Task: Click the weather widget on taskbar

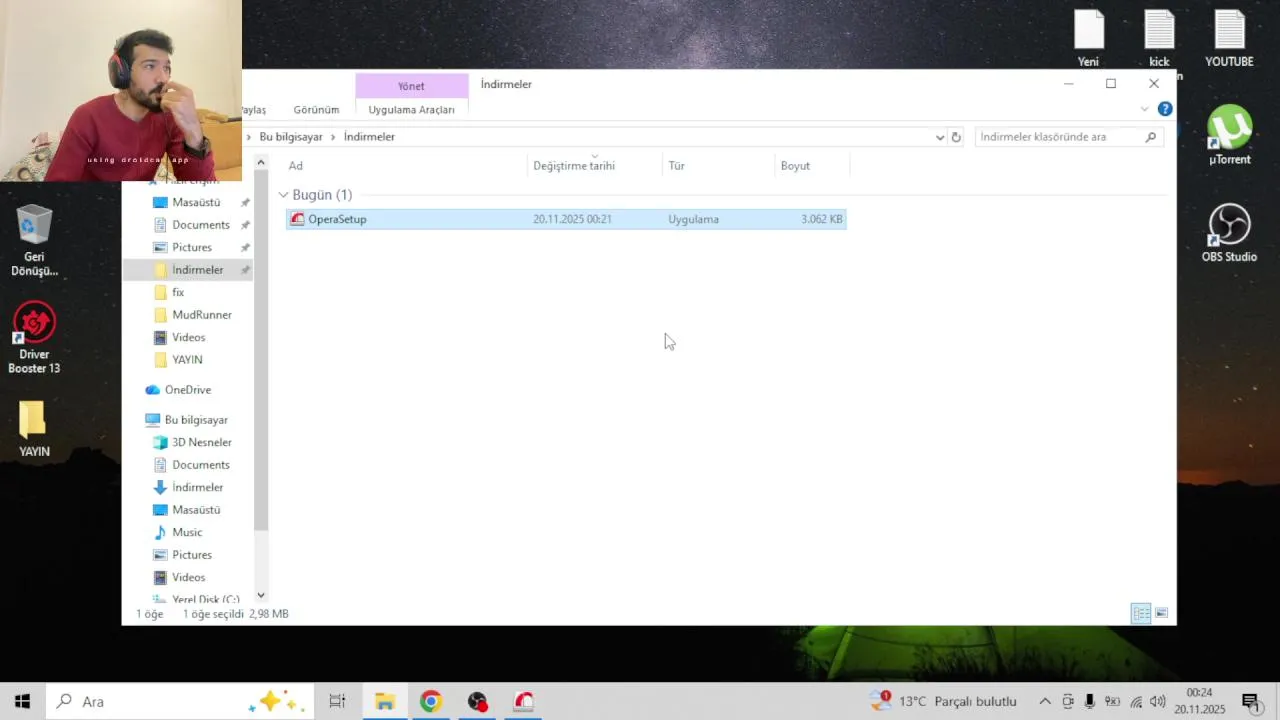Action: tap(944, 701)
